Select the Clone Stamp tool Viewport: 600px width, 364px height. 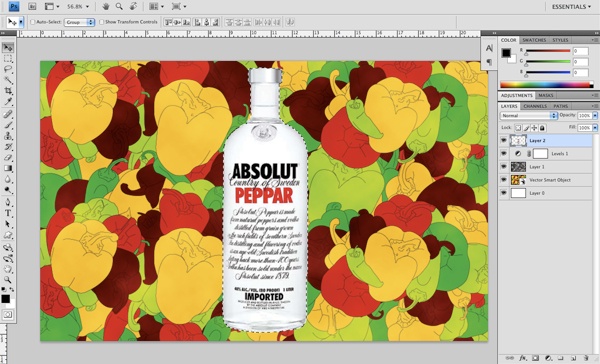[8, 136]
